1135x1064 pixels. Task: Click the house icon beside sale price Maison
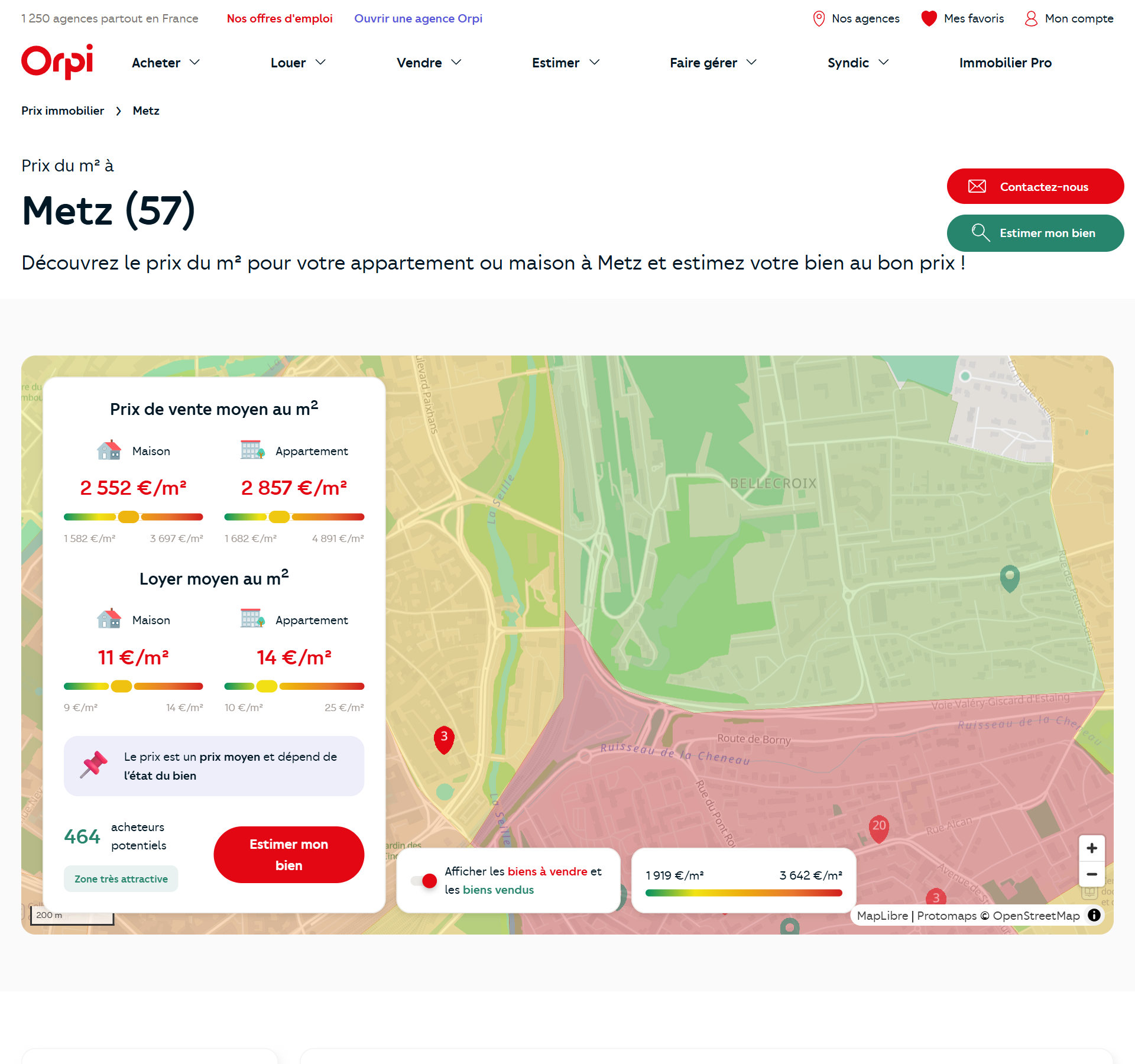click(109, 450)
